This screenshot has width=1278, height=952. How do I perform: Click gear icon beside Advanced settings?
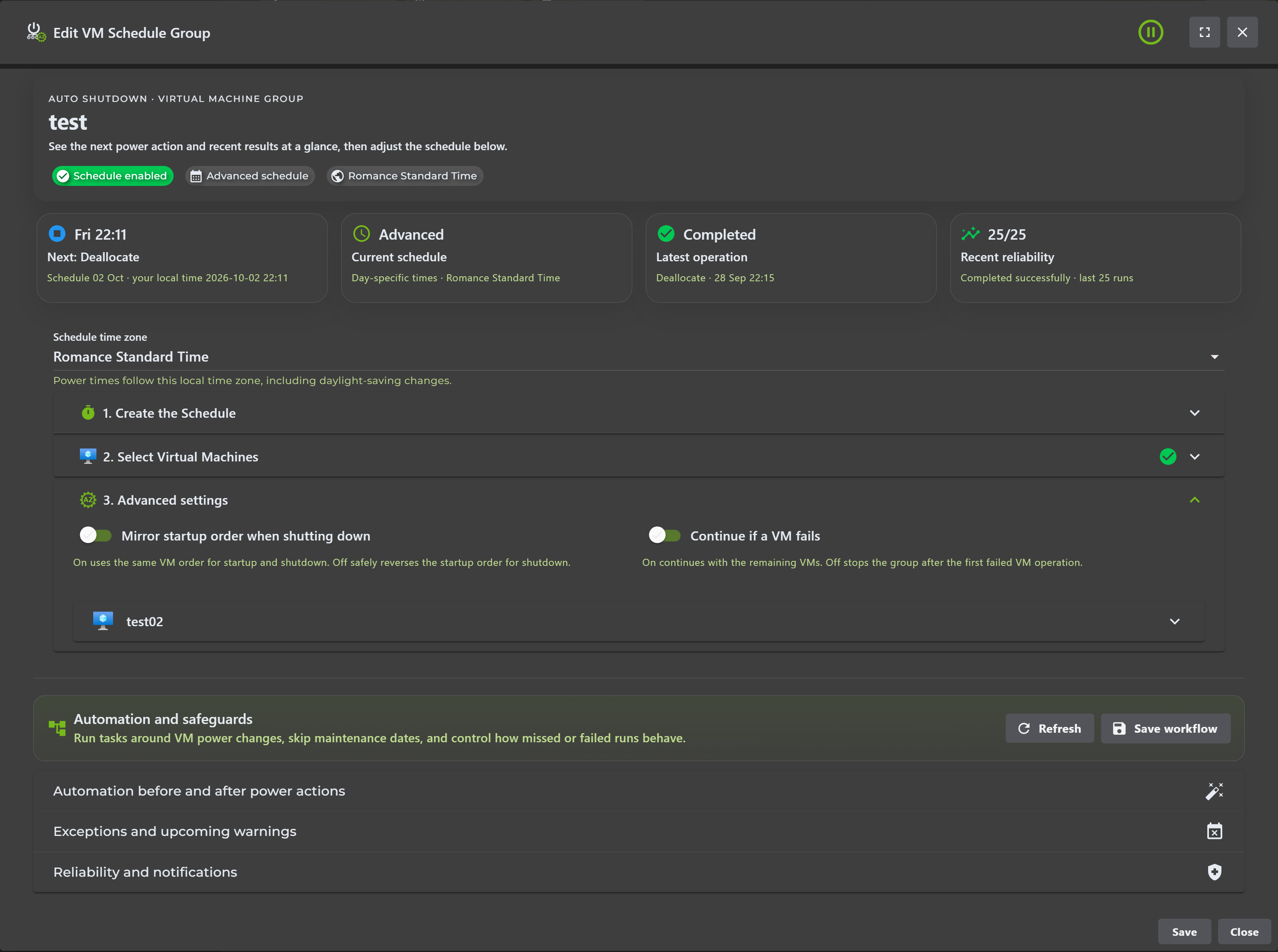(x=88, y=500)
